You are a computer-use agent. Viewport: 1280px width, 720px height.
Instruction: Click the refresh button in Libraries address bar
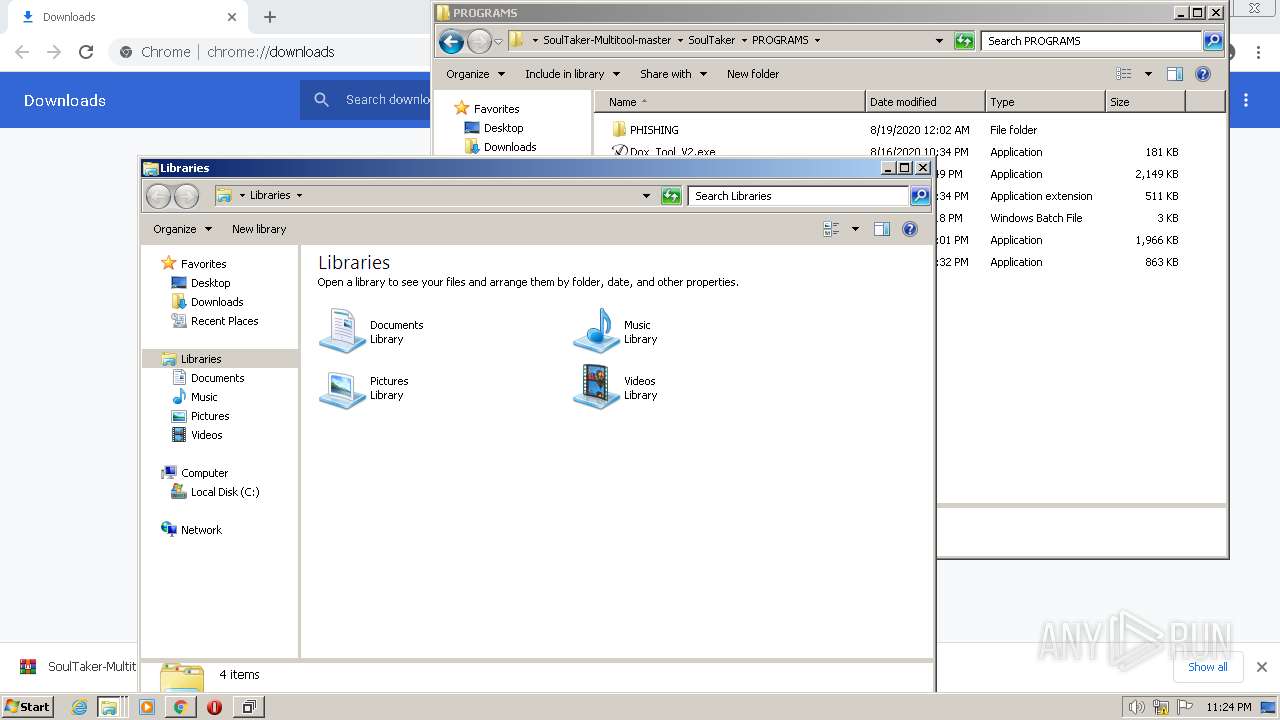tap(671, 196)
